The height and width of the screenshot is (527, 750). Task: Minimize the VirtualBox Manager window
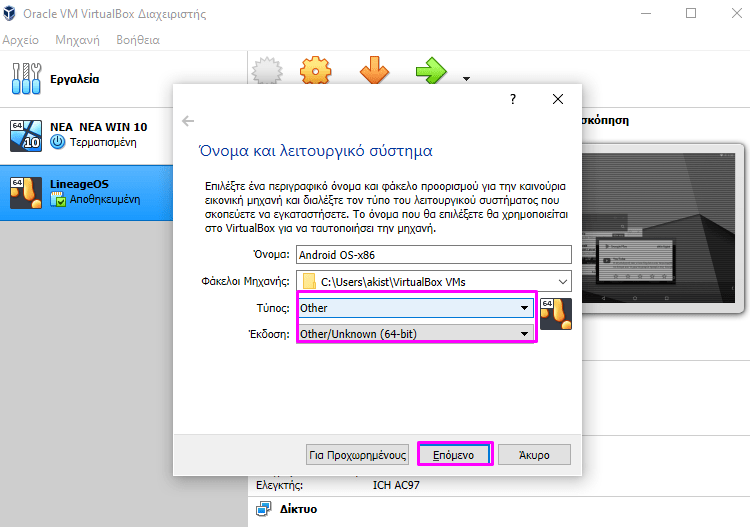(x=646, y=13)
